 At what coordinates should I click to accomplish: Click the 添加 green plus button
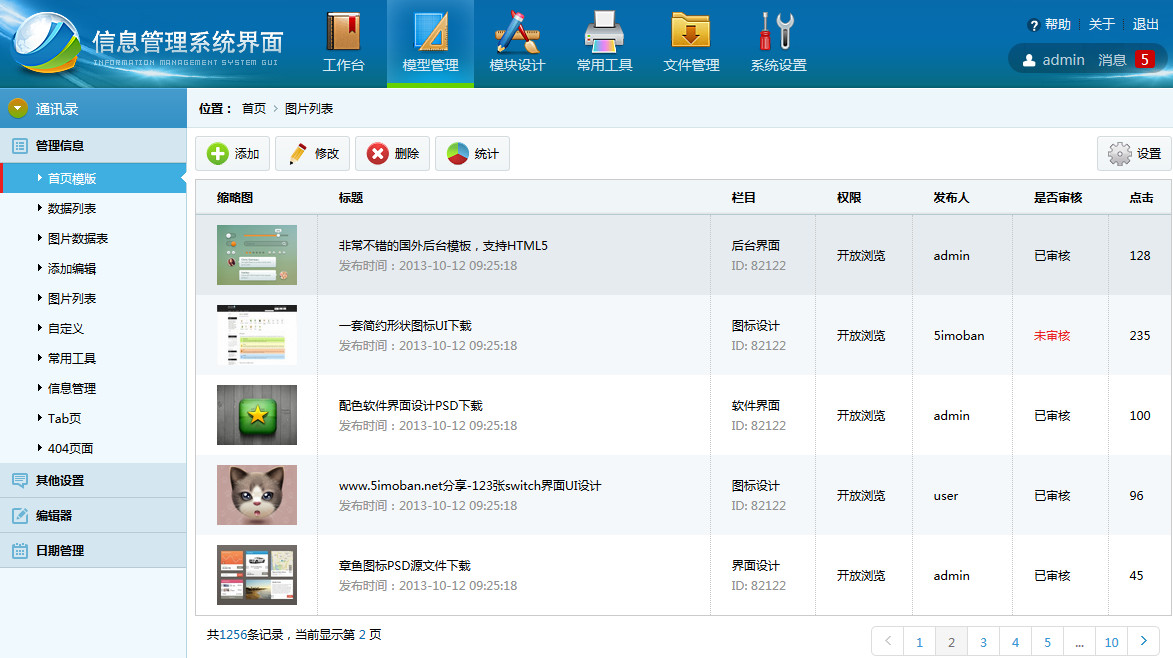coord(233,154)
